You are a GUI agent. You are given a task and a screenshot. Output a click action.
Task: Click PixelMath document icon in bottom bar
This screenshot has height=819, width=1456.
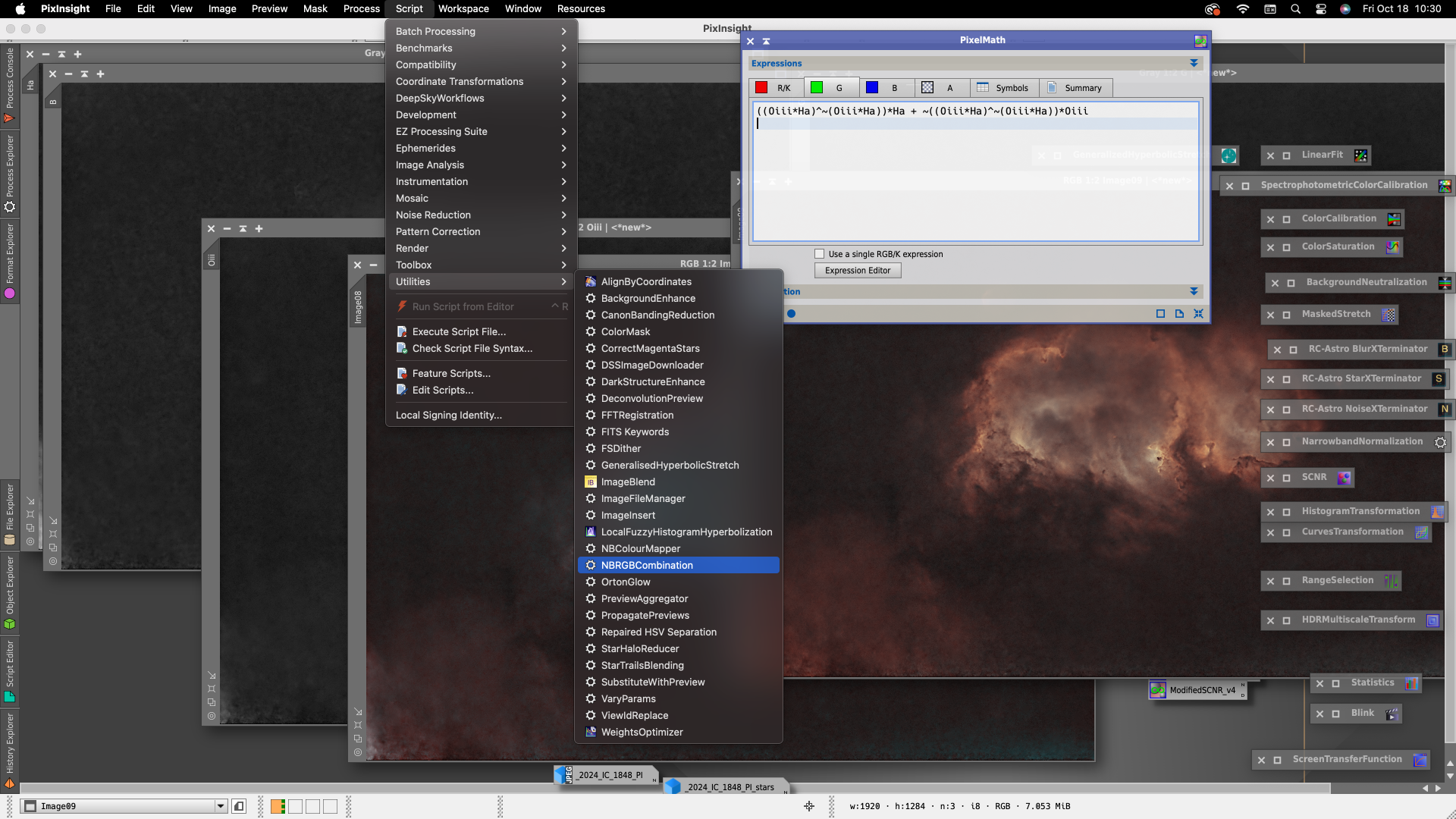[1179, 314]
